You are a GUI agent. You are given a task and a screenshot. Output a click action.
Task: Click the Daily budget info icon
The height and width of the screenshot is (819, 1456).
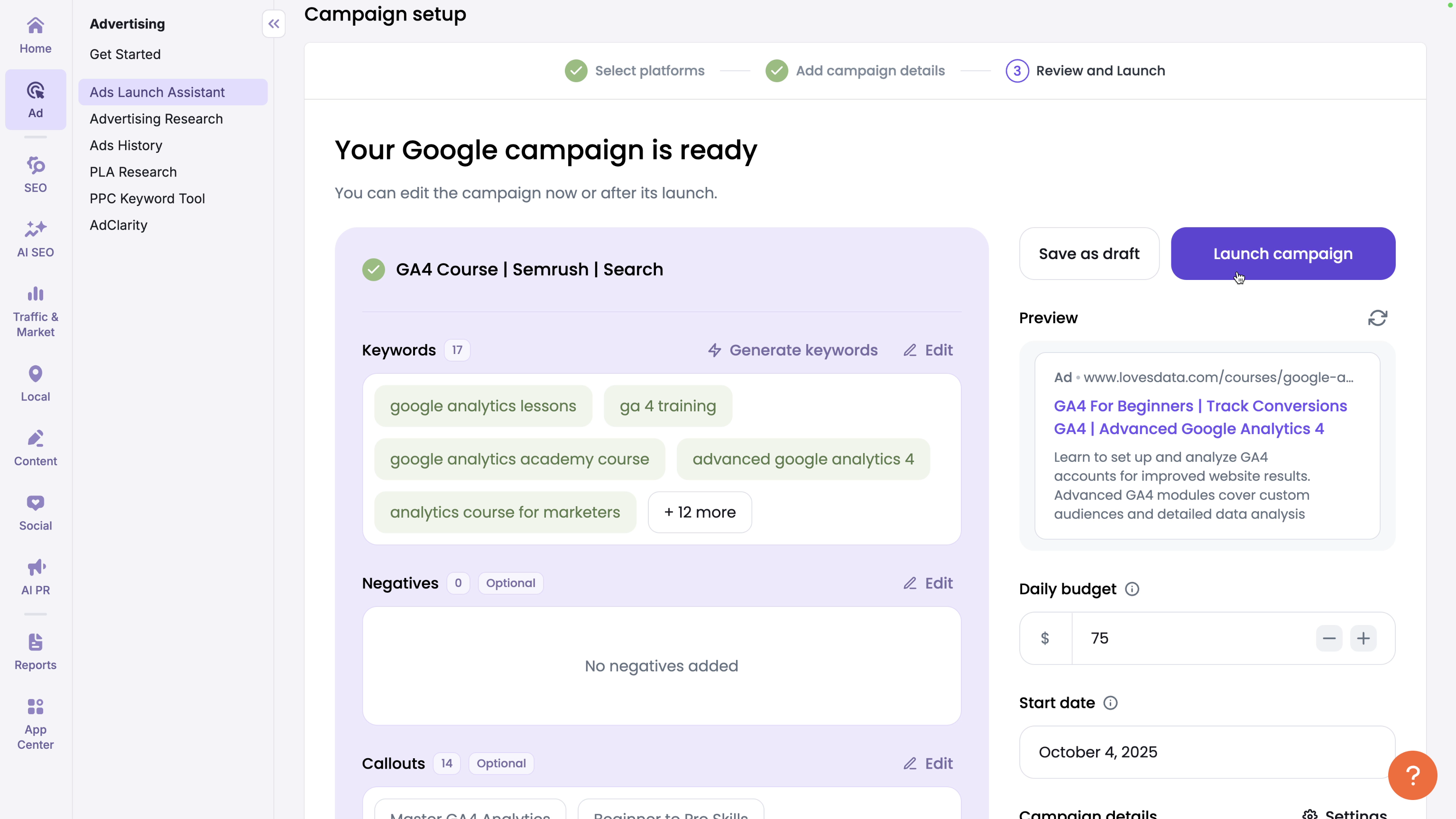(1132, 589)
